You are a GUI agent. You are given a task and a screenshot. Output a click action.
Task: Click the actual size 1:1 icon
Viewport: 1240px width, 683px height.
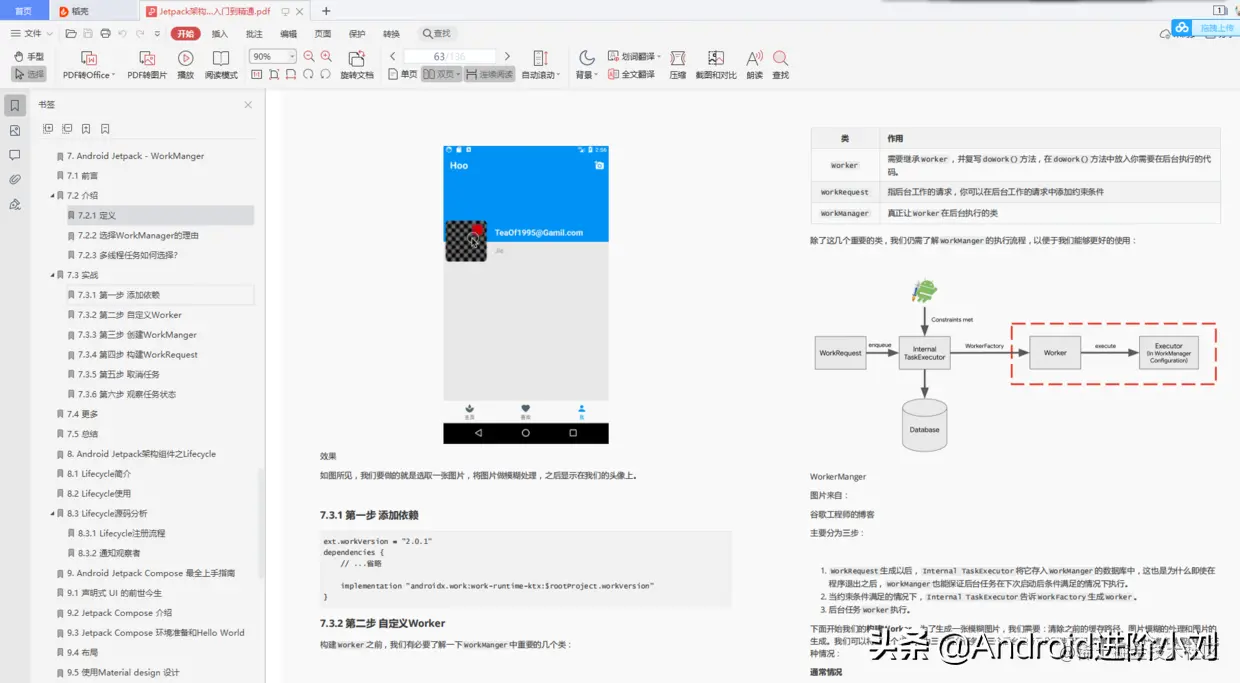(x=256, y=74)
